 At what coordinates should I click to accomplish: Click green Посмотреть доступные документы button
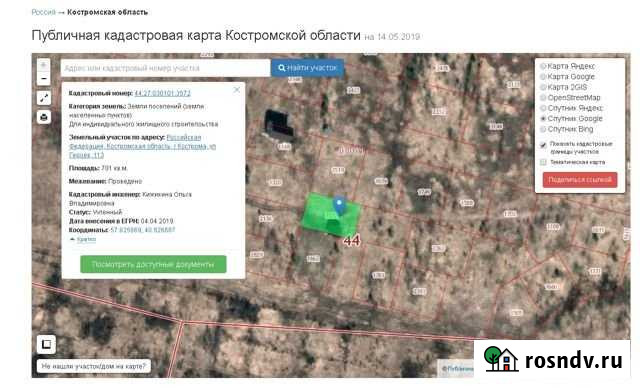point(153,264)
